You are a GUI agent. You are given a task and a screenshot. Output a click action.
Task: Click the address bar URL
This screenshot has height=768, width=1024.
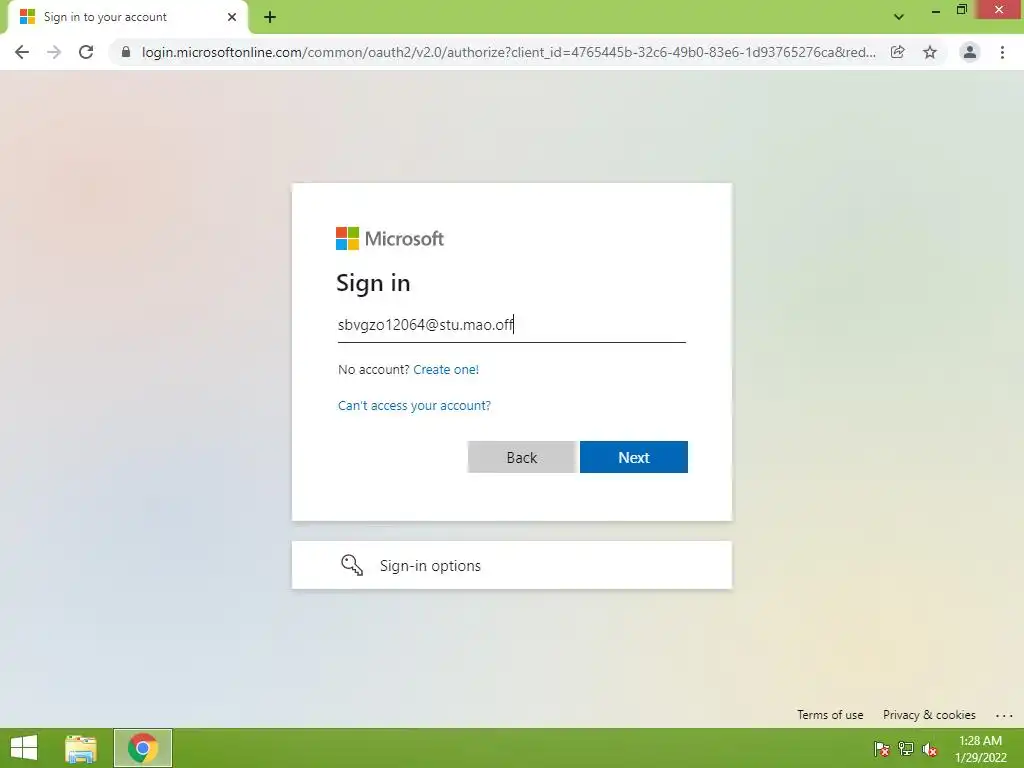click(x=509, y=52)
